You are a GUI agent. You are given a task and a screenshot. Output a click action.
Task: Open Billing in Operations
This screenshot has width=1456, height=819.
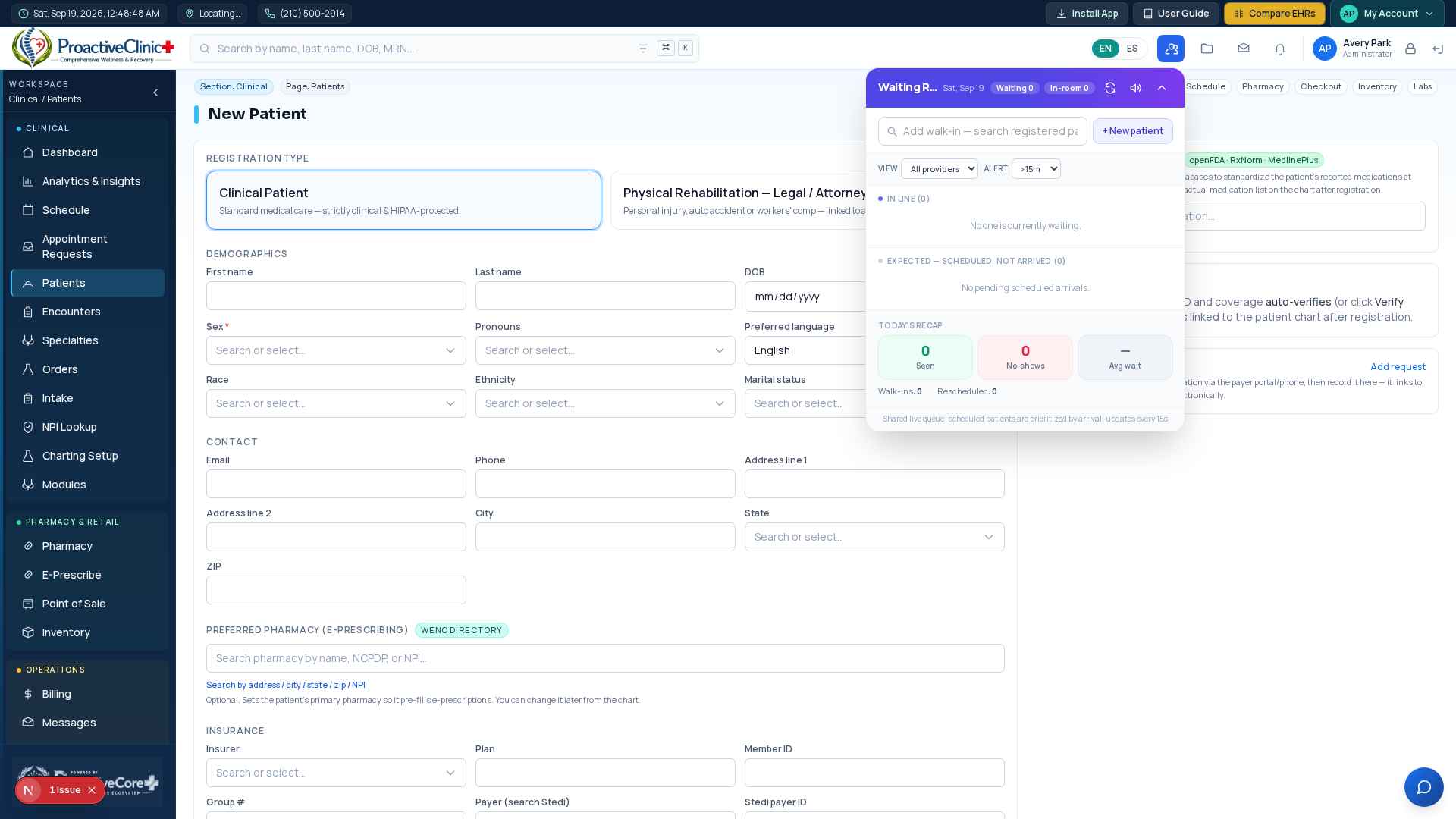tap(88, 694)
